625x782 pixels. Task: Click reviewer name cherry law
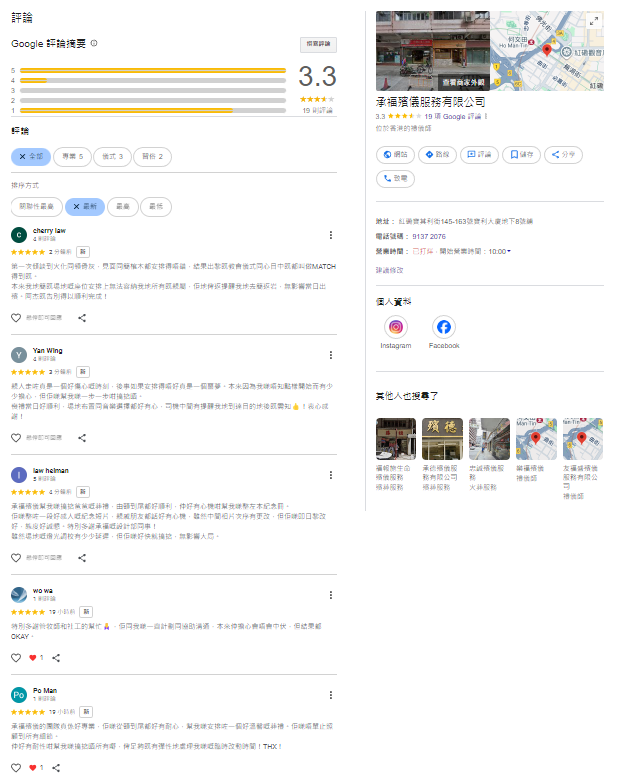49,231
